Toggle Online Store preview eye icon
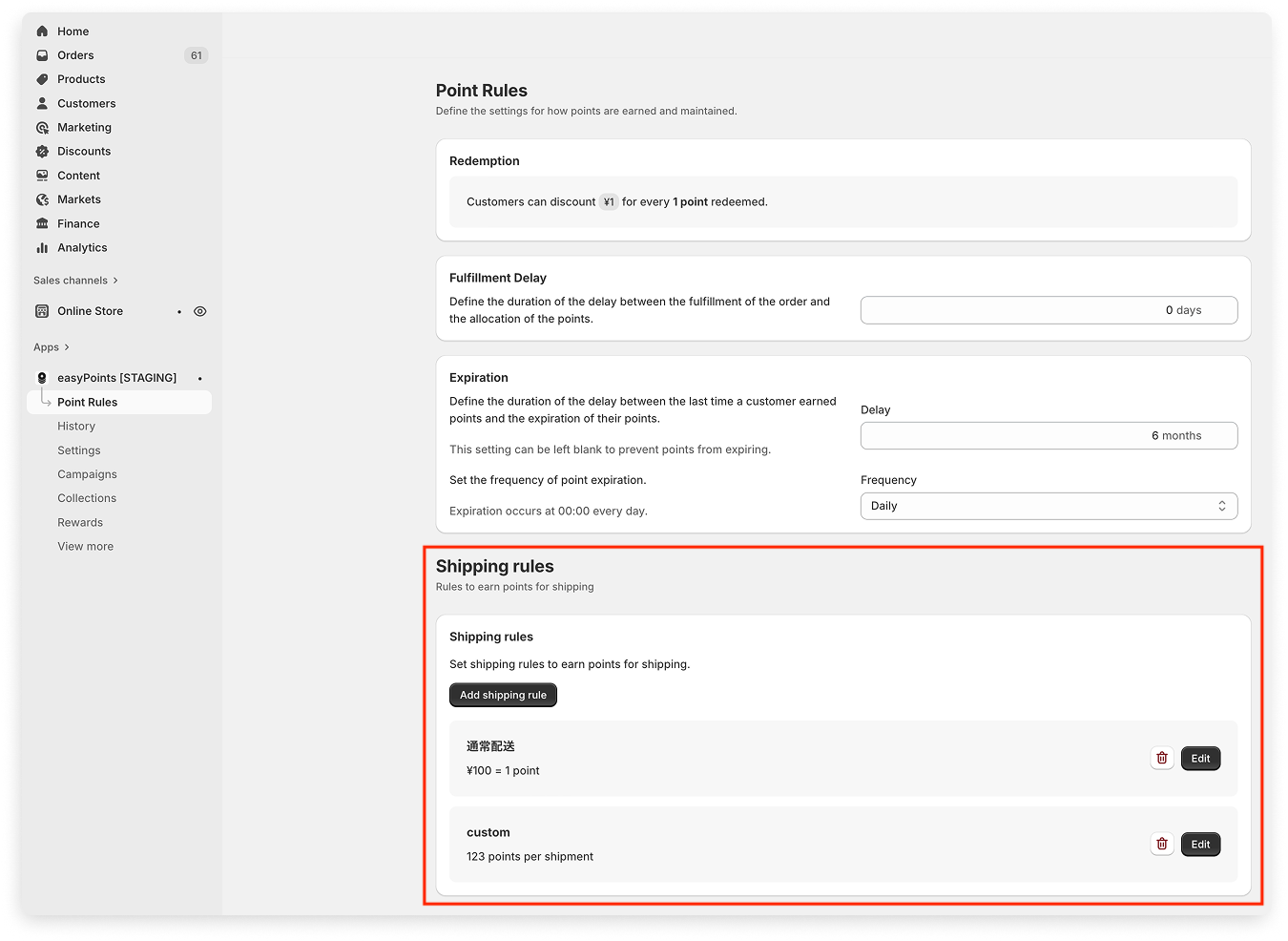This screenshot has width=1288, height=941. tap(200, 311)
